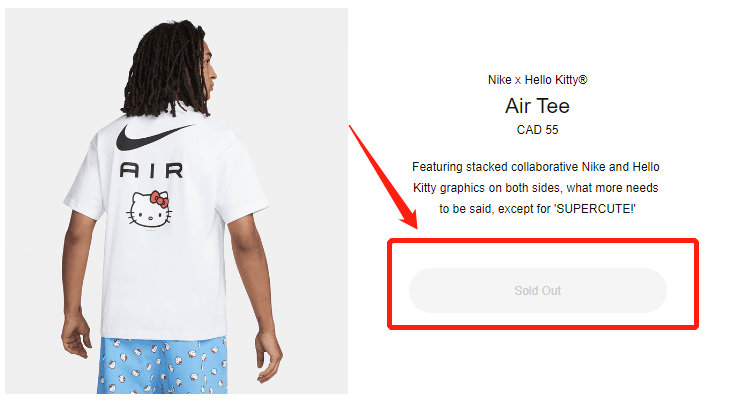The image size is (729, 401).
Task: Click the CAD 55 price text
Action: point(537,130)
